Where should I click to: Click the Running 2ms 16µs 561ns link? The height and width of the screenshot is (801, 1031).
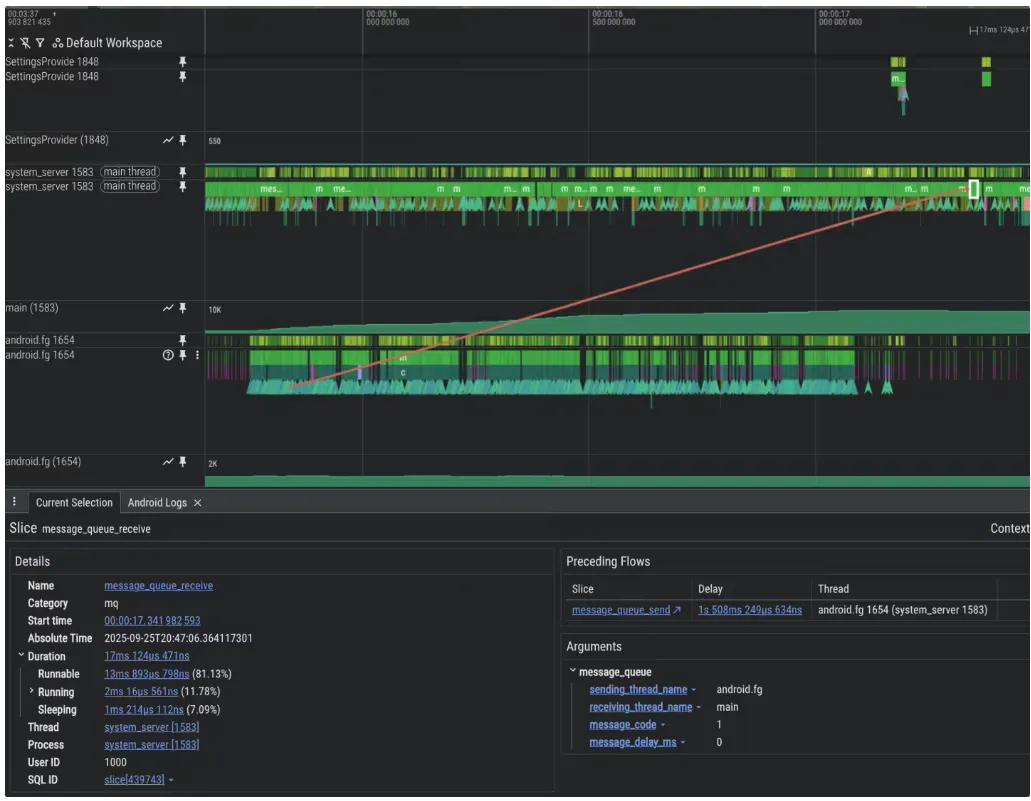141,691
